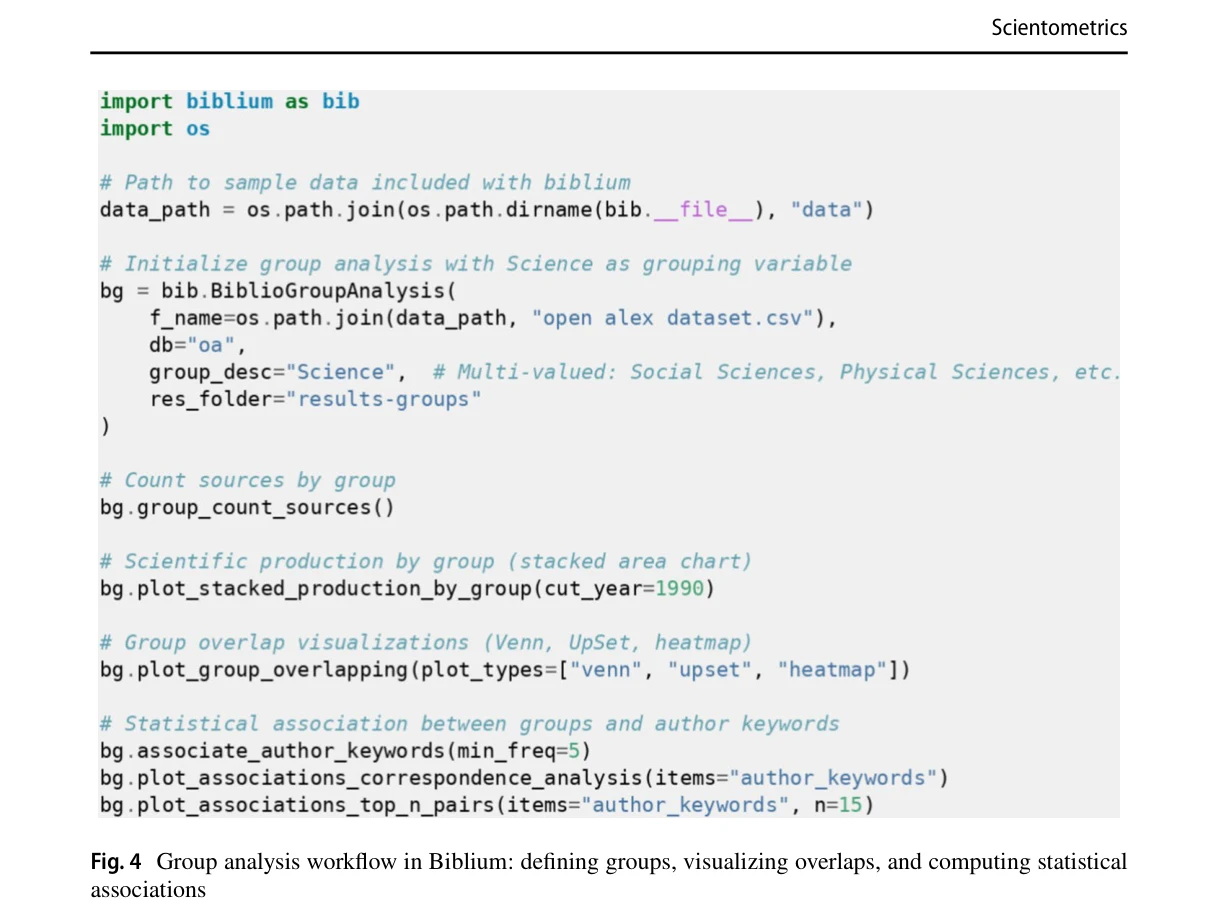Click the db="oa" argument line
Image resolution: width=1218 pixels, height=908 pixels.
(198, 345)
